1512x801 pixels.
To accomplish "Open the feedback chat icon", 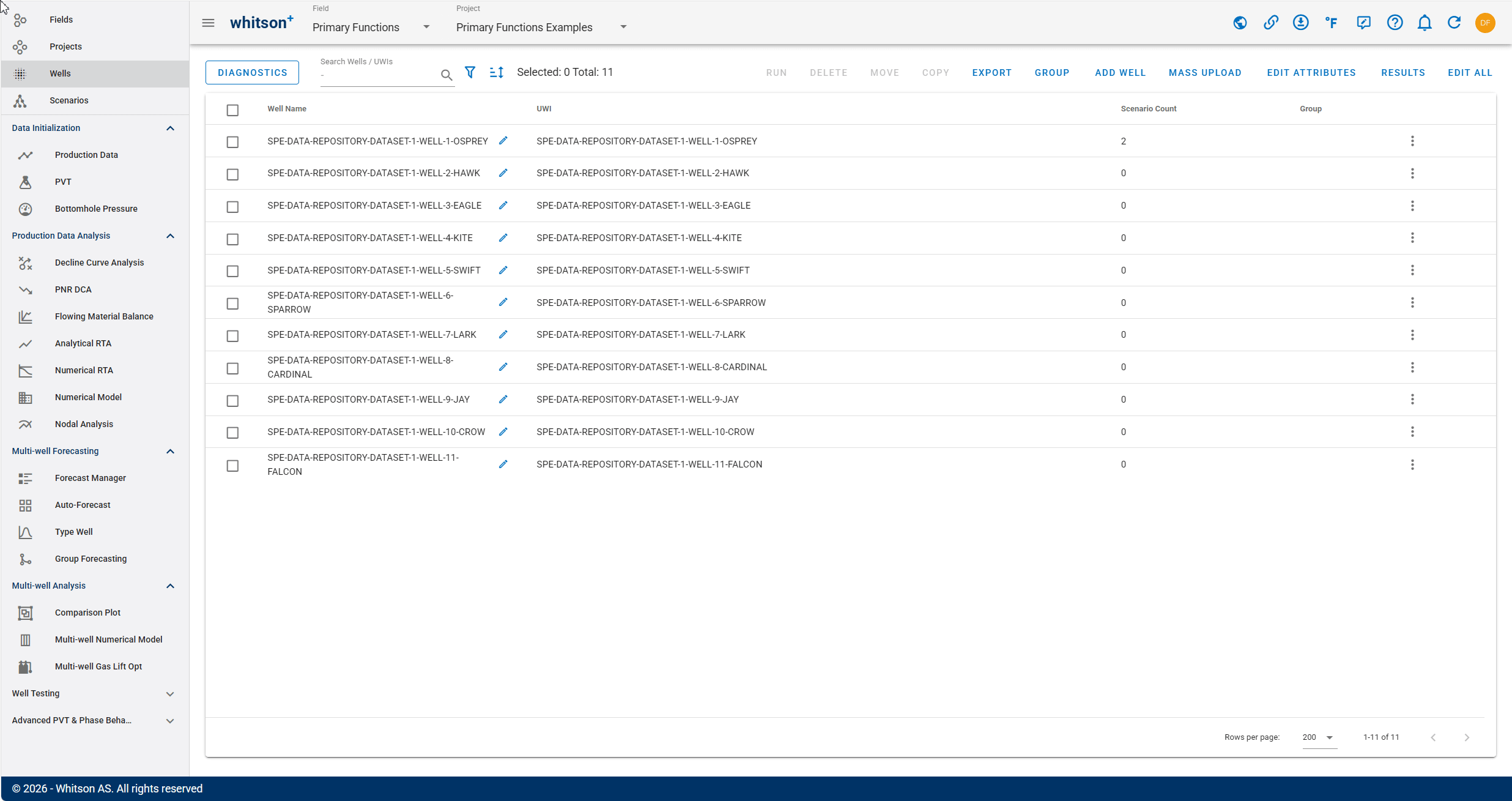I will [x=1363, y=23].
